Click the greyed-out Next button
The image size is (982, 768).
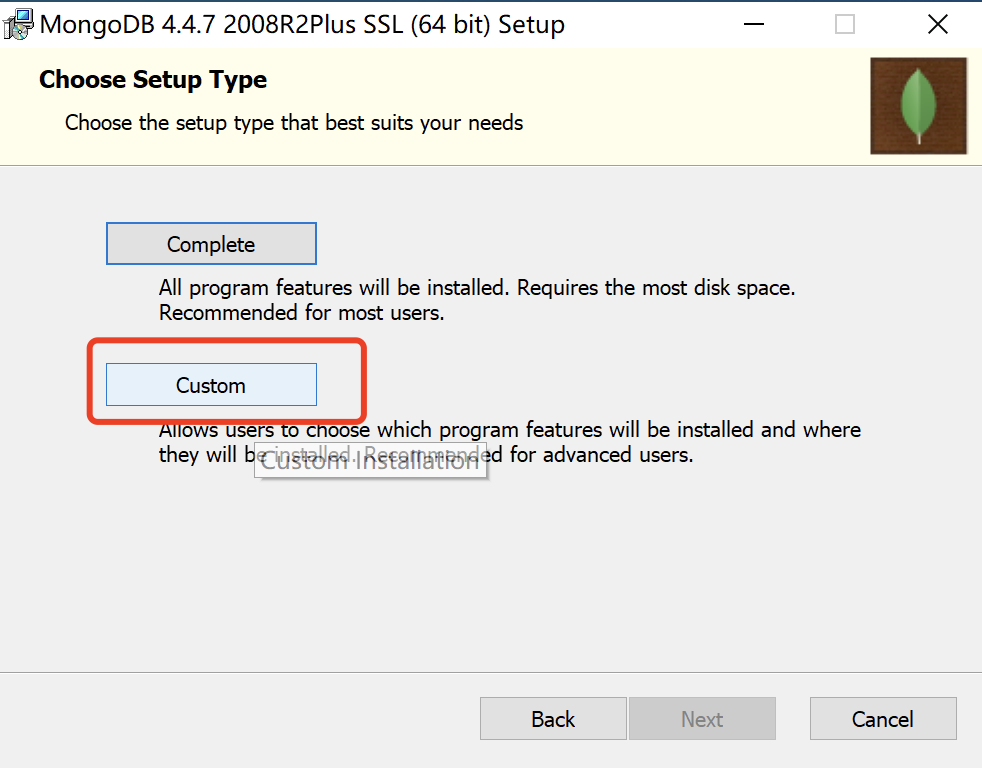tap(702, 719)
